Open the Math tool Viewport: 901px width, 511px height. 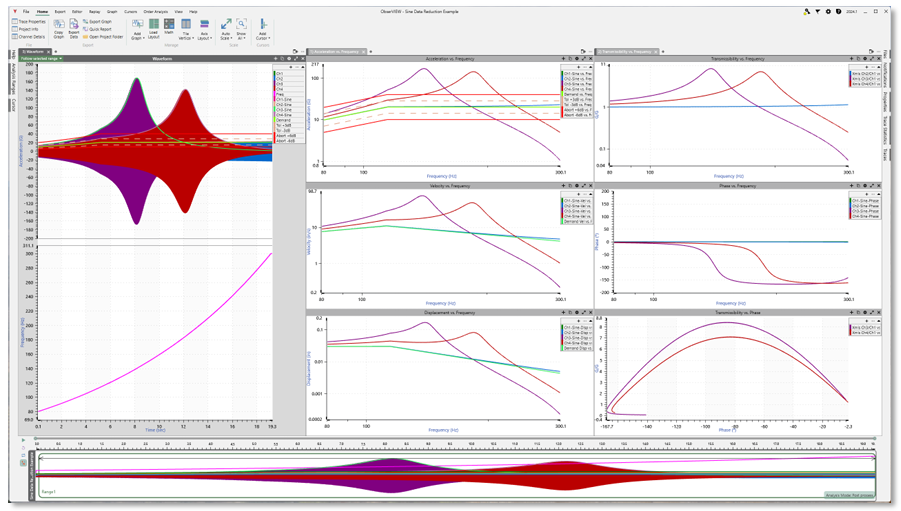click(x=169, y=26)
